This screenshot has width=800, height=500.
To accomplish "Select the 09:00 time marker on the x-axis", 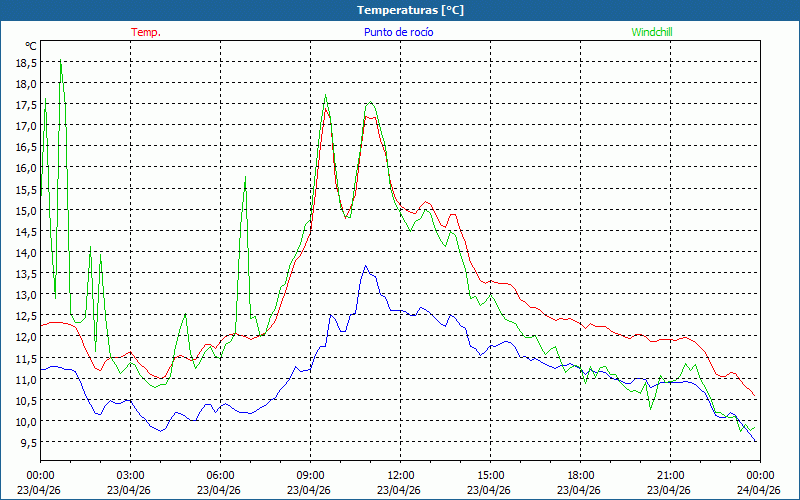I will click(310, 475).
